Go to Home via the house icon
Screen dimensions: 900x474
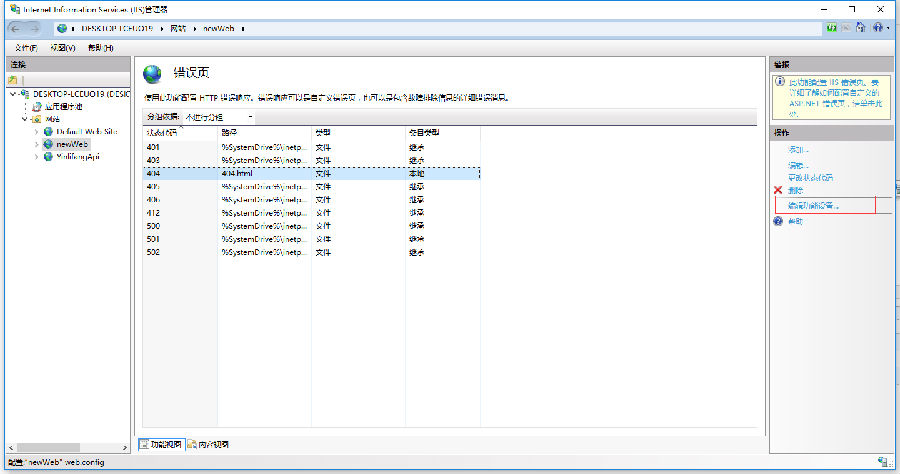point(860,28)
